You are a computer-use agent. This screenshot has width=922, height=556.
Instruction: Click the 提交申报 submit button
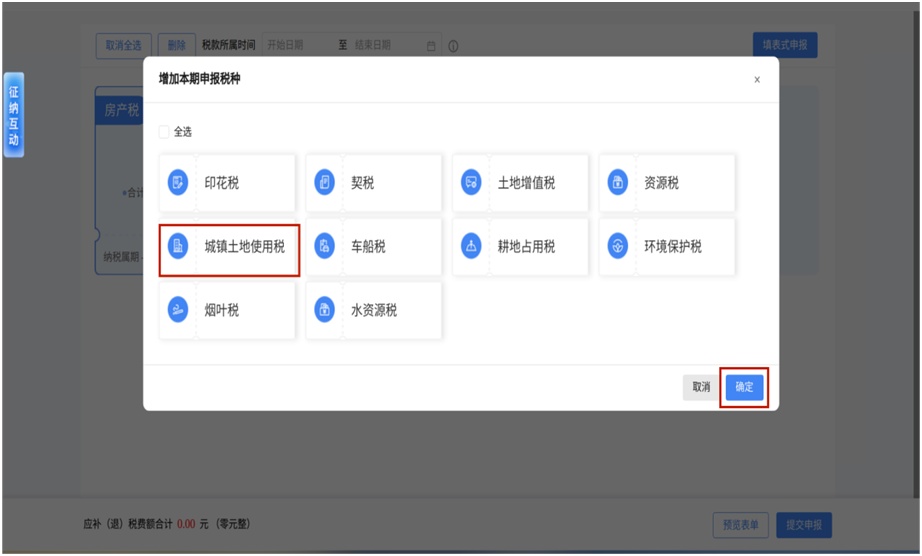(804, 525)
